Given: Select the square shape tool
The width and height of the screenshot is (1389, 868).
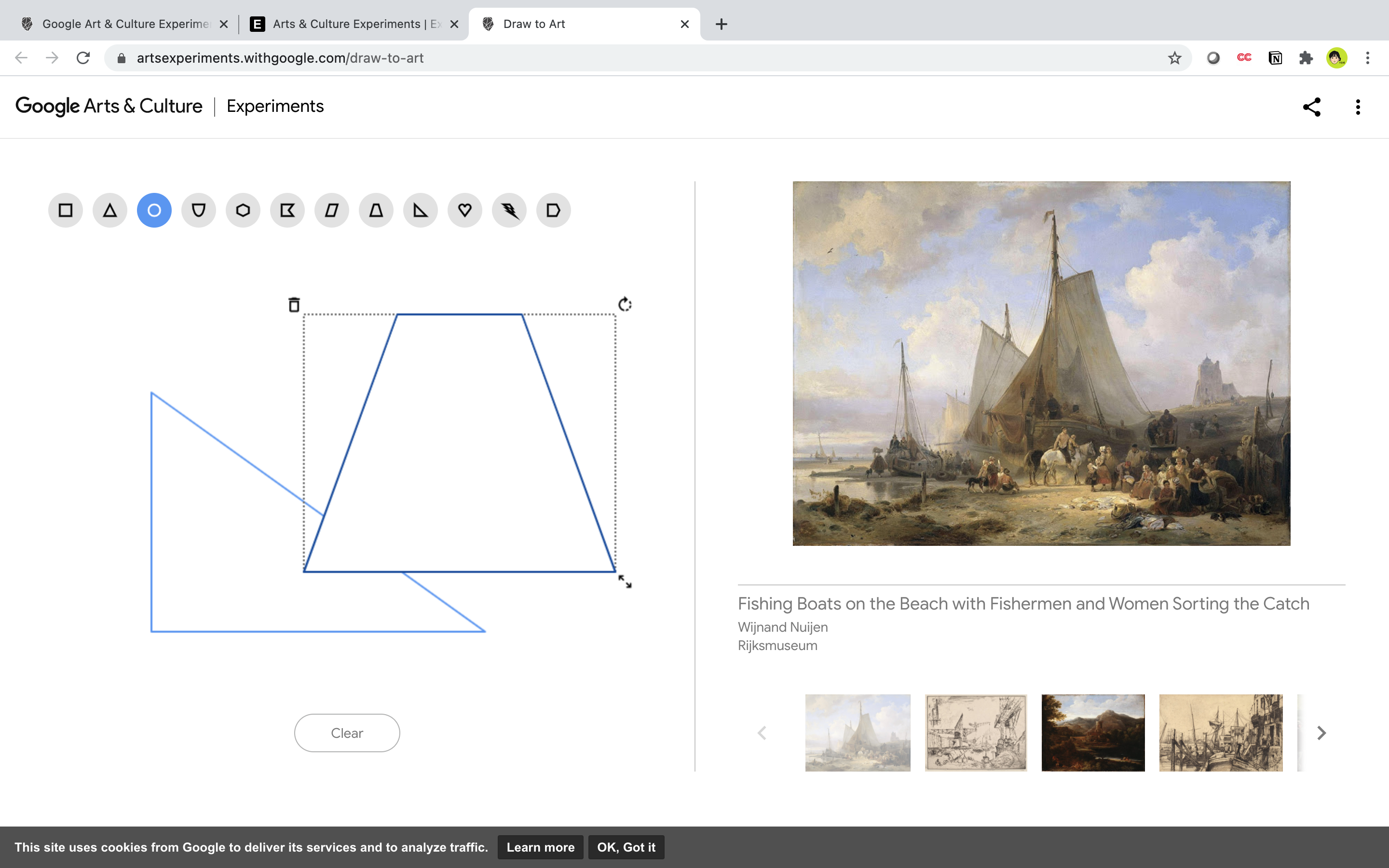Looking at the screenshot, I should [x=66, y=211].
